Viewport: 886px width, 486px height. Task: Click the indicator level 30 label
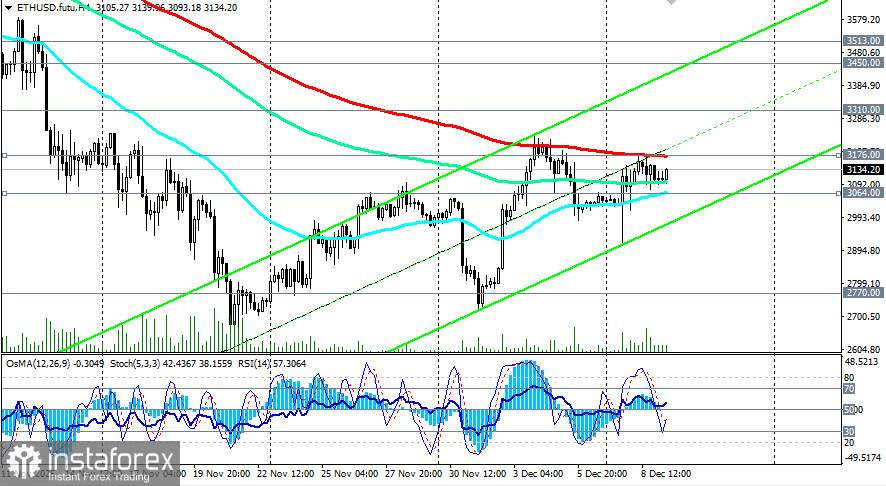click(x=849, y=432)
